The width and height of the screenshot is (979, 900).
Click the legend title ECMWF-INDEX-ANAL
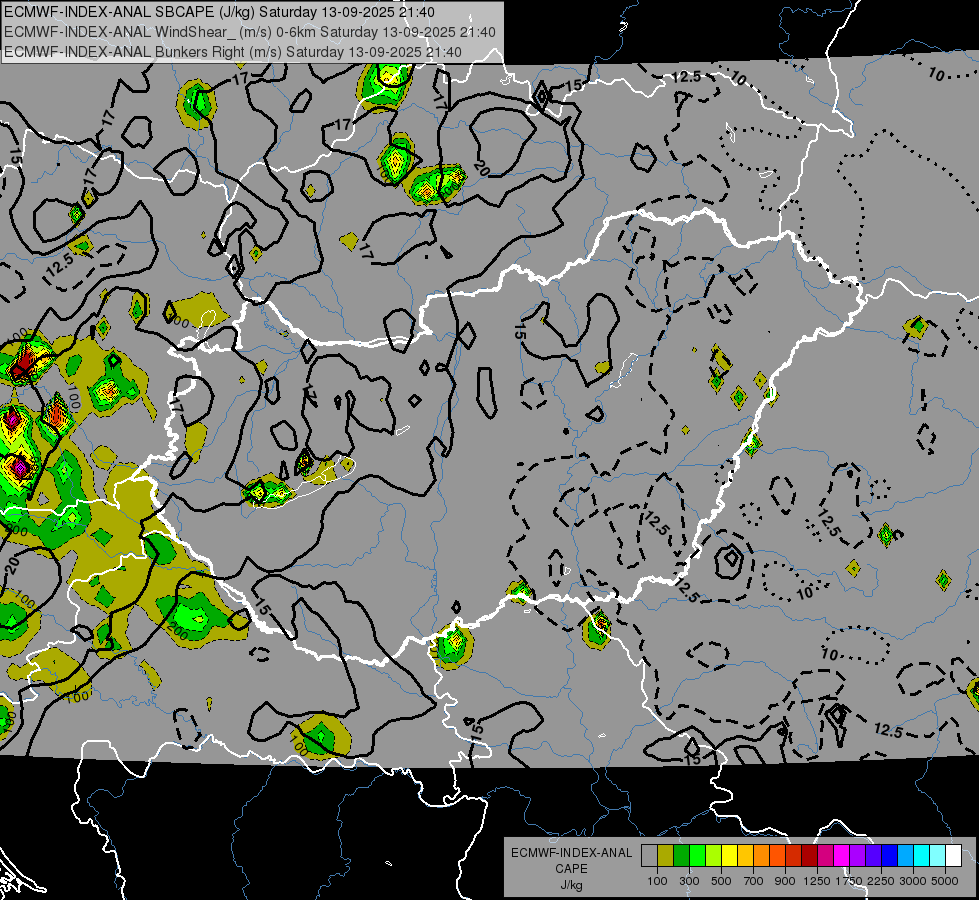tap(571, 853)
